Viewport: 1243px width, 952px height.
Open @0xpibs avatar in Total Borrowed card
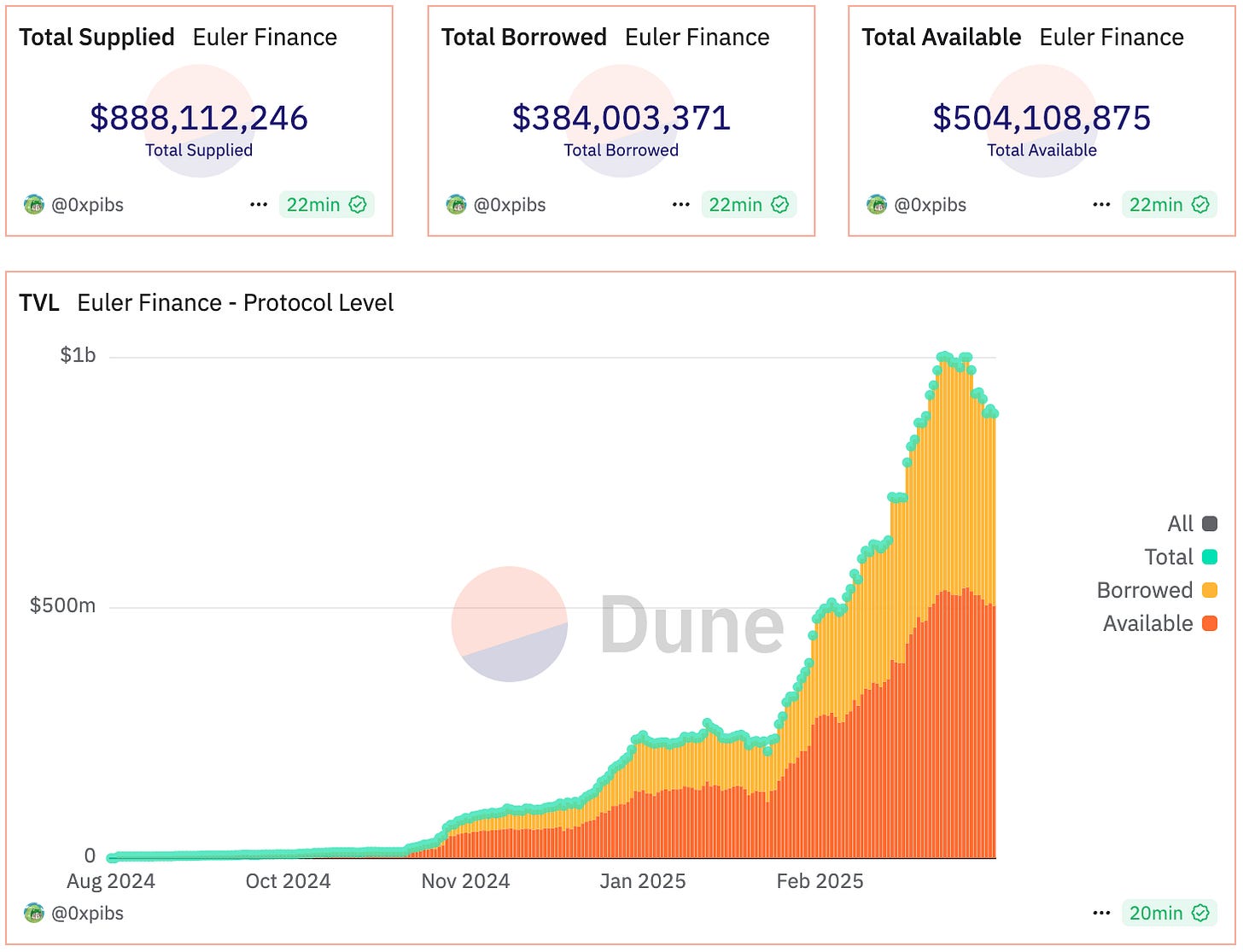(x=457, y=205)
